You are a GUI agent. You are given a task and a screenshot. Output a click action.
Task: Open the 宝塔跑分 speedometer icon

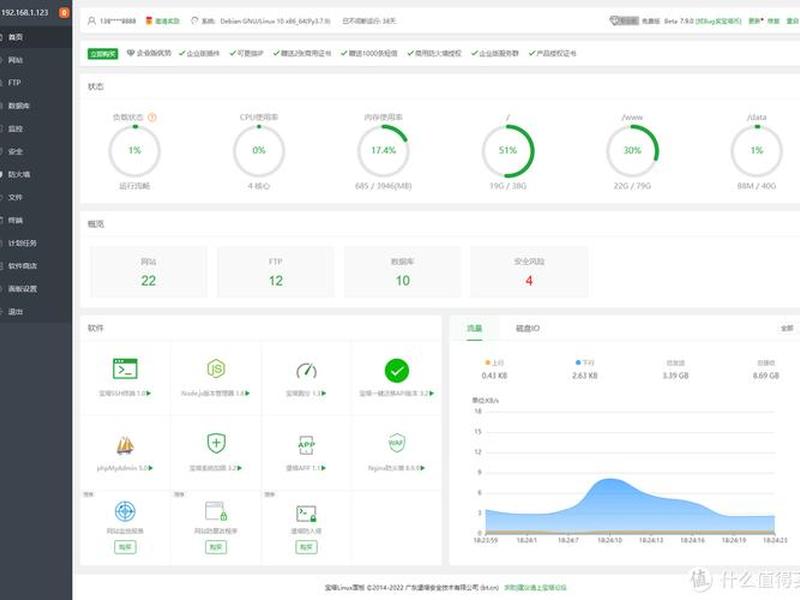(307, 370)
